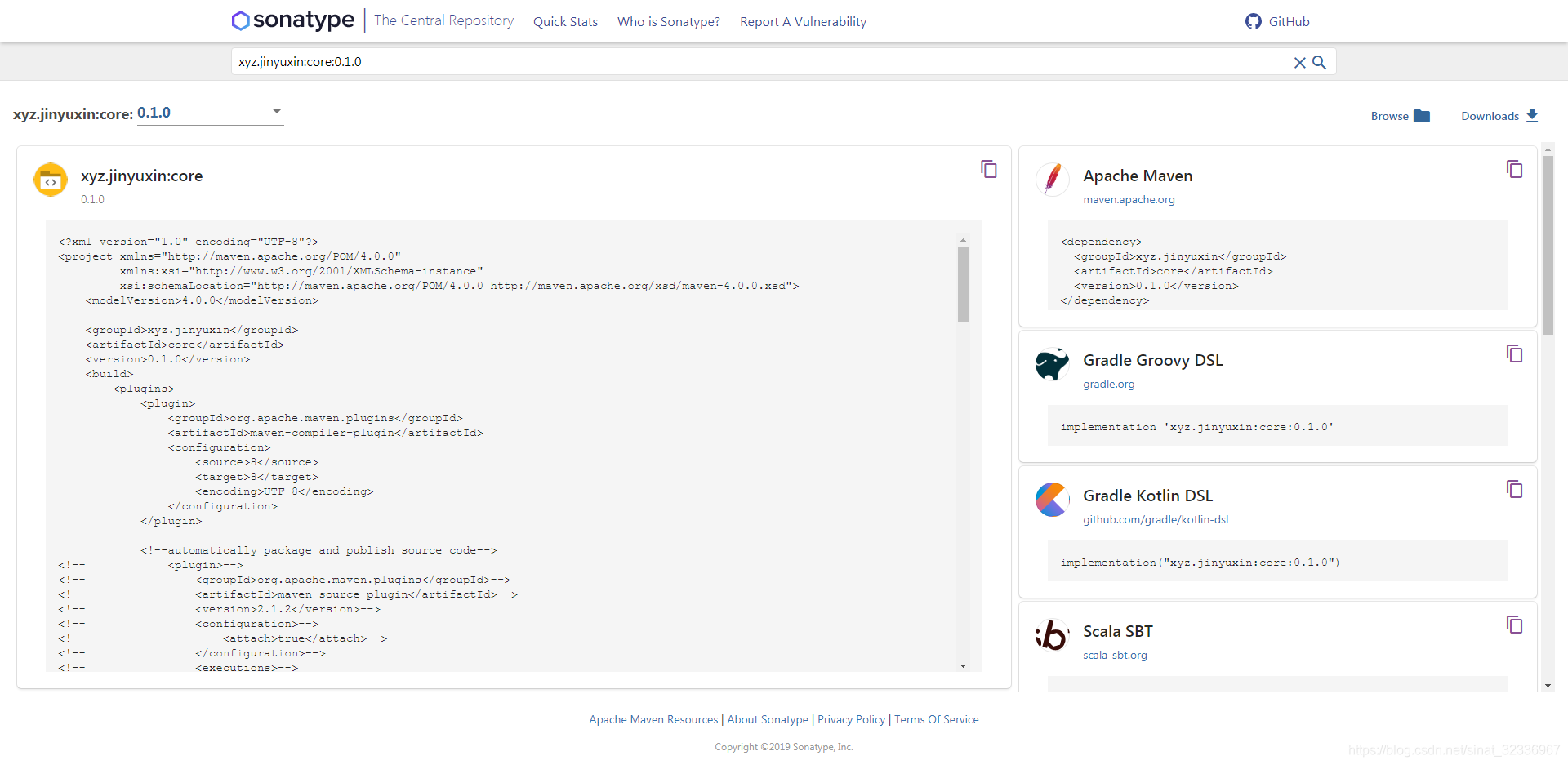Click the Downloads text link
This screenshot has width=1568, height=765.
1490,116
